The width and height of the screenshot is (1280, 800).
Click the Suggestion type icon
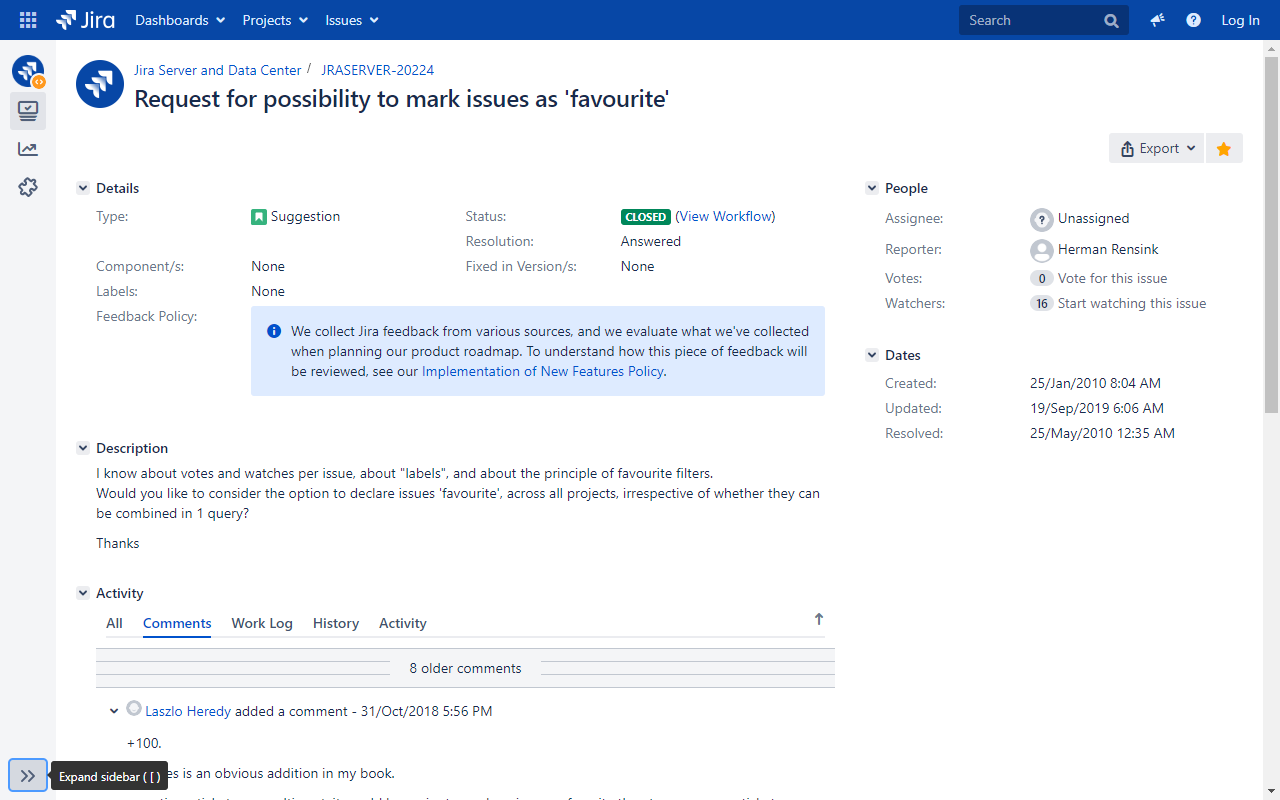[x=259, y=216]
